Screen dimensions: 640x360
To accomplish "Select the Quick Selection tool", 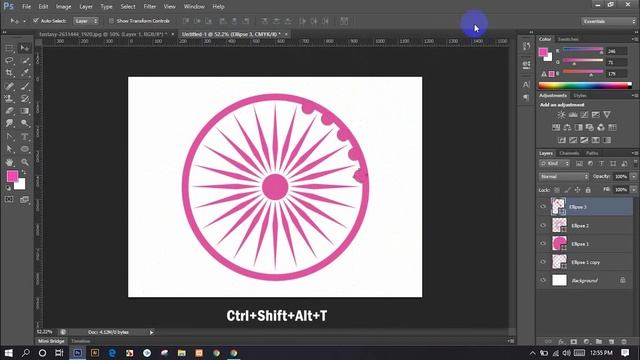I will [x=25, y=61].
